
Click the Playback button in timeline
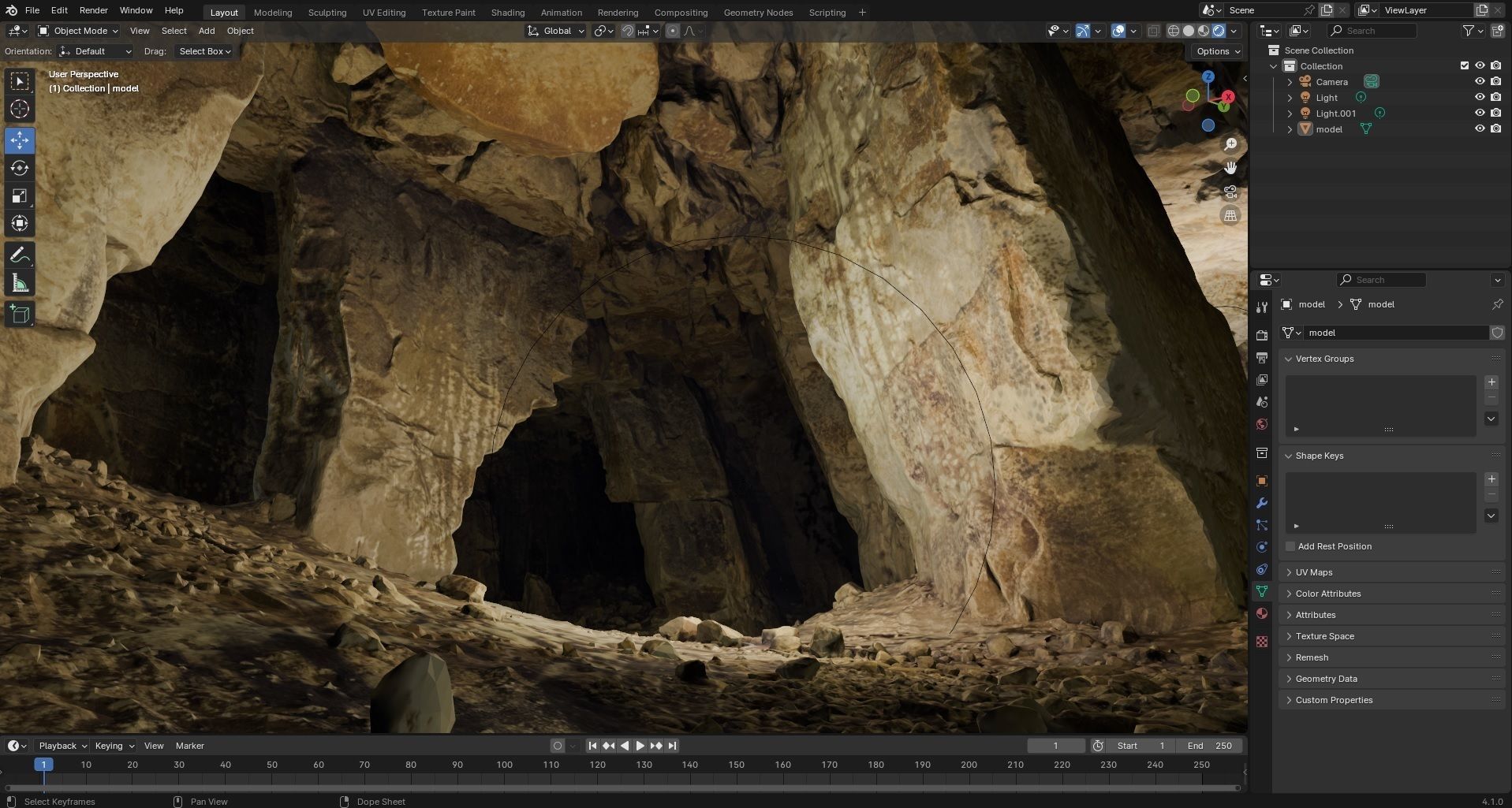[x=62, y=746]
